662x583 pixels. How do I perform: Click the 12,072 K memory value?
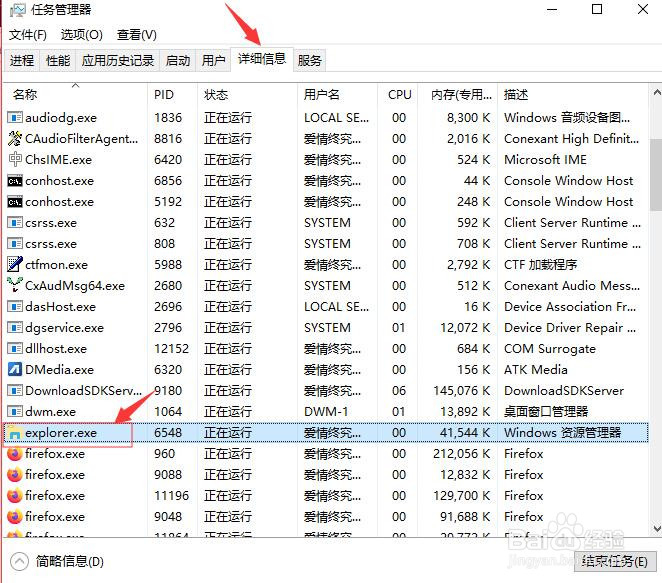point(465,328)
